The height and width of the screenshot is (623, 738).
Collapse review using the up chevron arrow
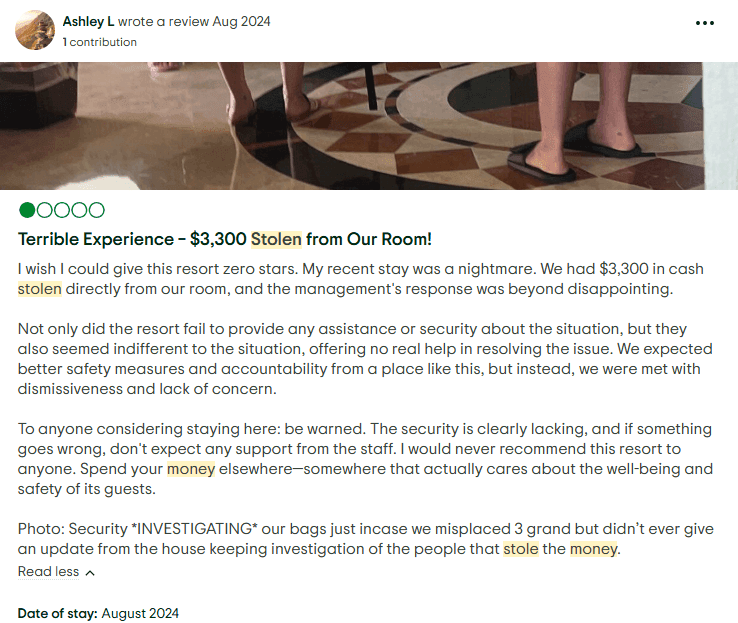90,573
